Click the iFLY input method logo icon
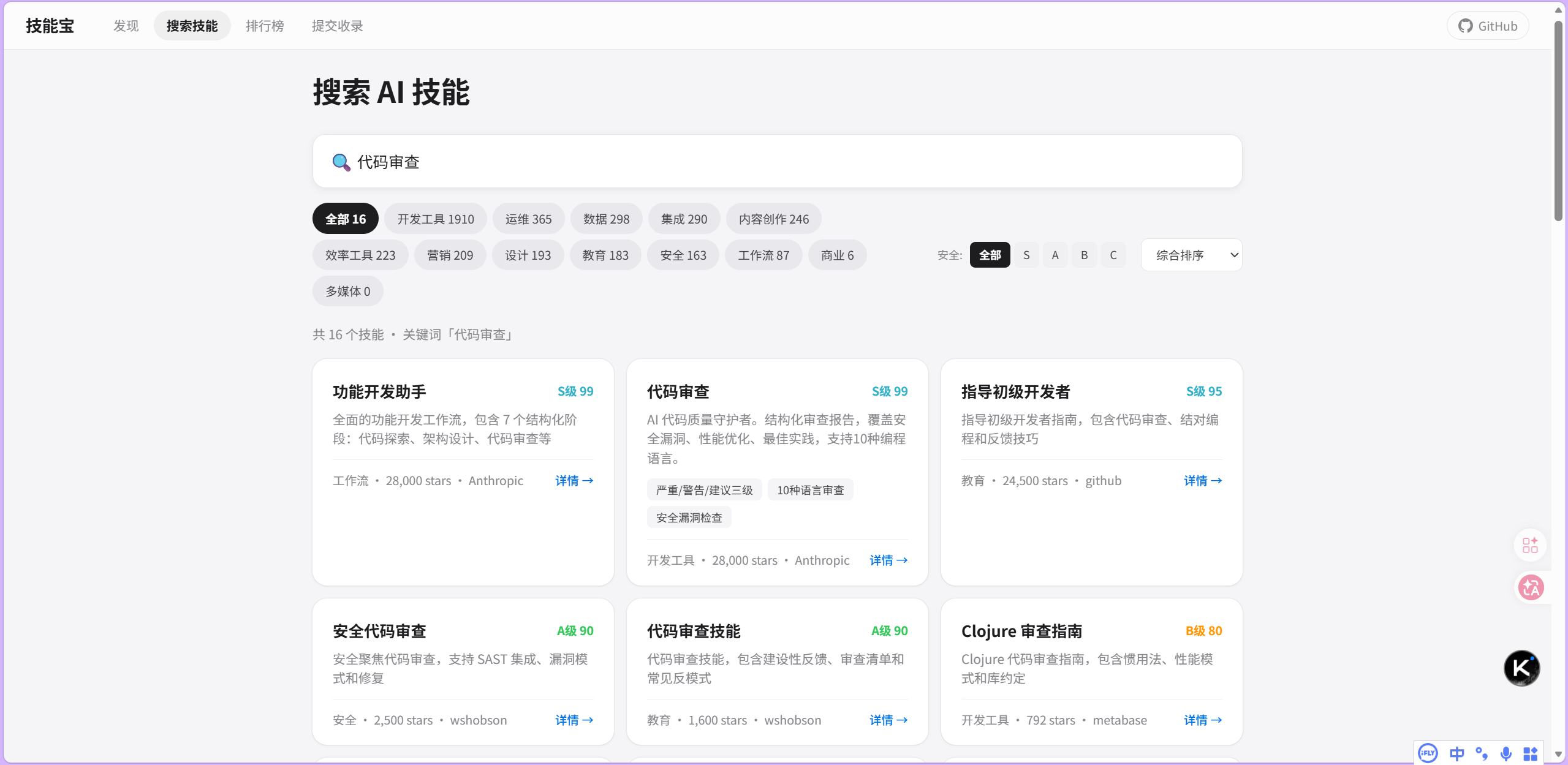1568x765 pixels. click(1428, 753)
